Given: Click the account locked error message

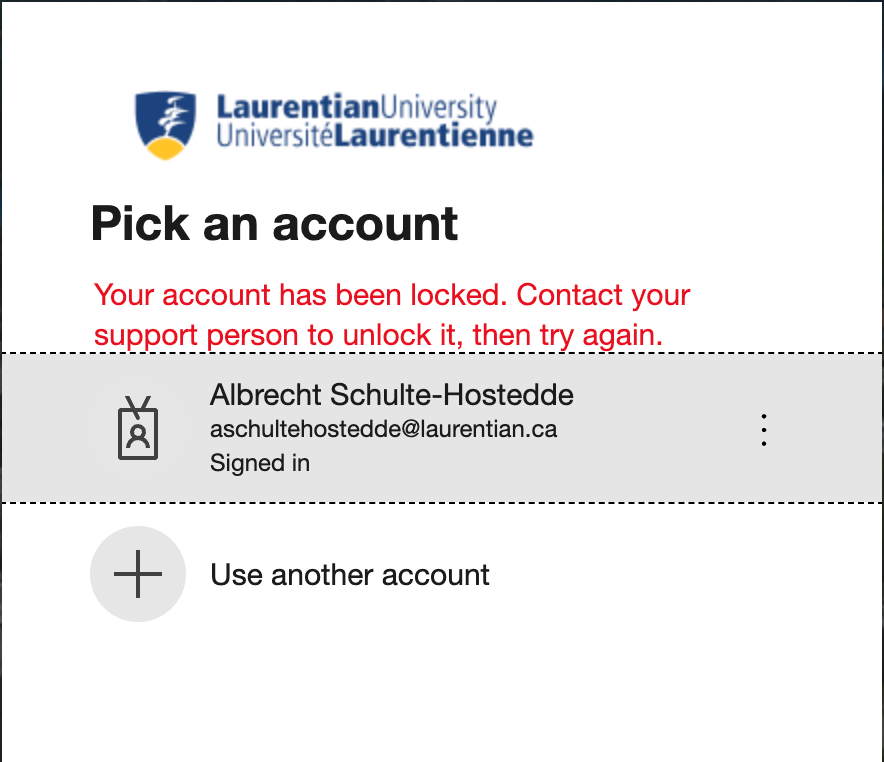Looking at the screenshot, I should [392, 315].
